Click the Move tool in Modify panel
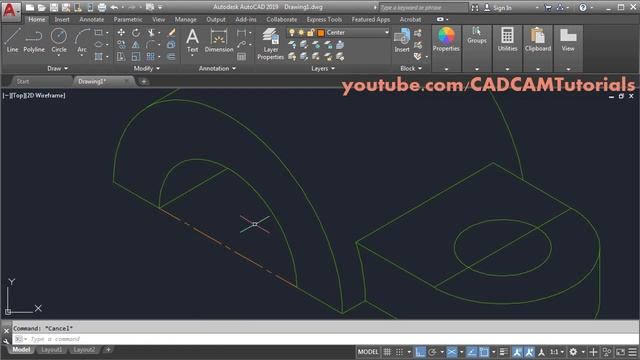The height and width of the screenshot is (360, 640). 121,33
